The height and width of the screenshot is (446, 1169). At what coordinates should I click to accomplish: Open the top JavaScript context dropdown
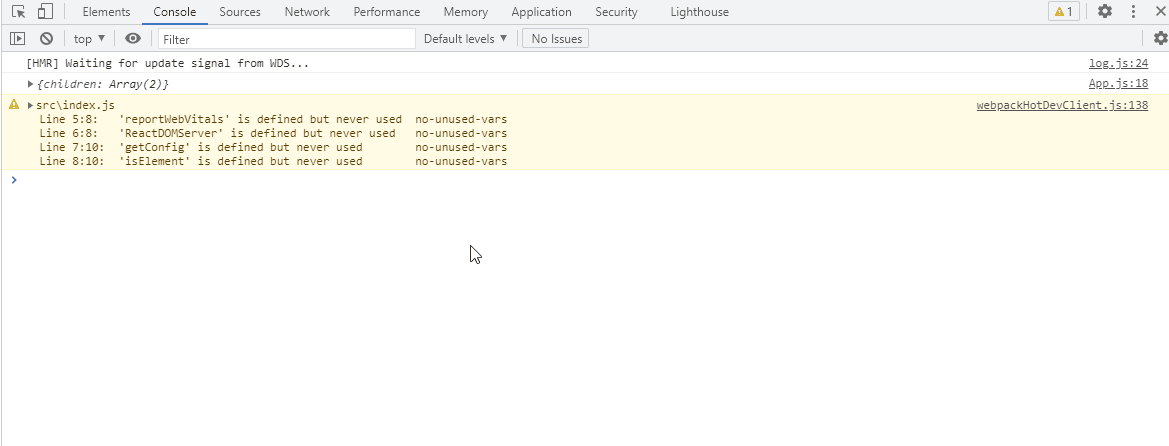click(89, 39)
